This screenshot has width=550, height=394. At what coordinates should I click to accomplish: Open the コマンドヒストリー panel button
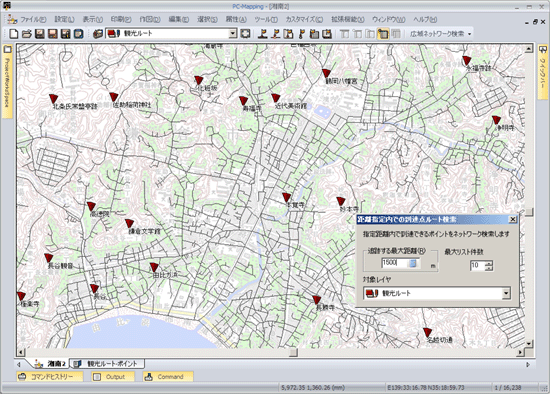(x=49, y=376)
